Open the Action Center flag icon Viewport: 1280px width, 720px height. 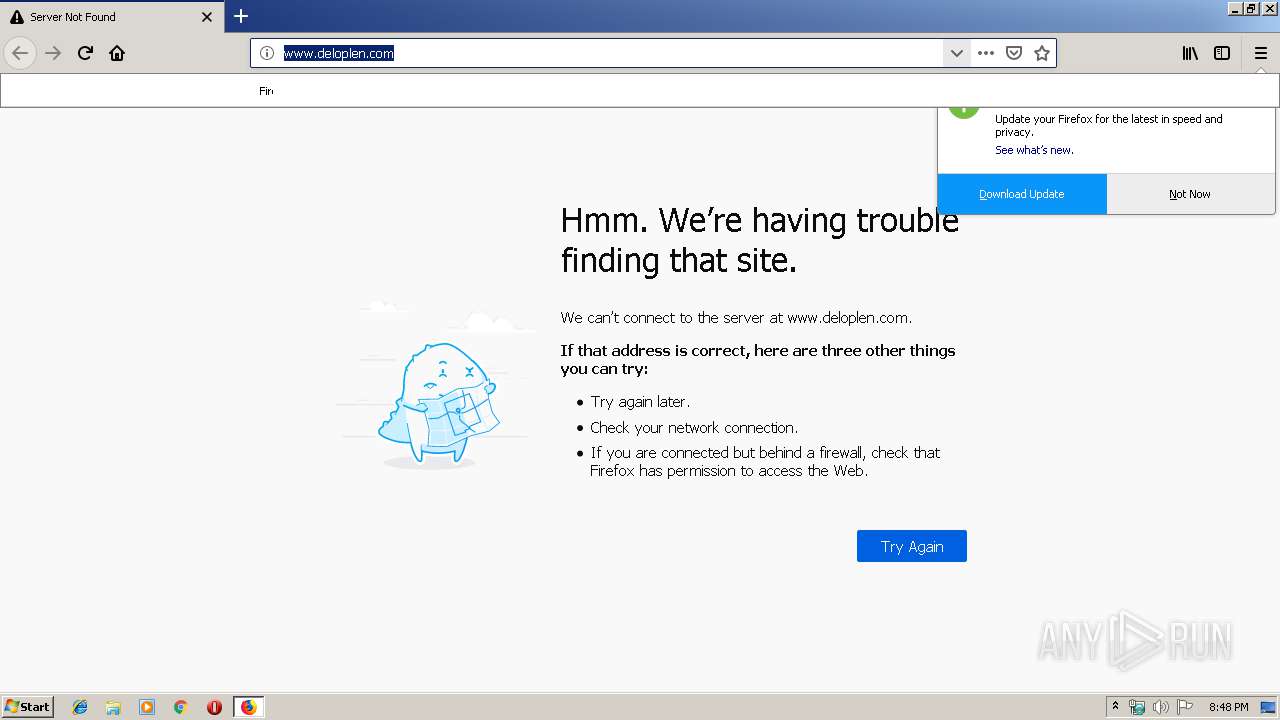click(1185, 707)
